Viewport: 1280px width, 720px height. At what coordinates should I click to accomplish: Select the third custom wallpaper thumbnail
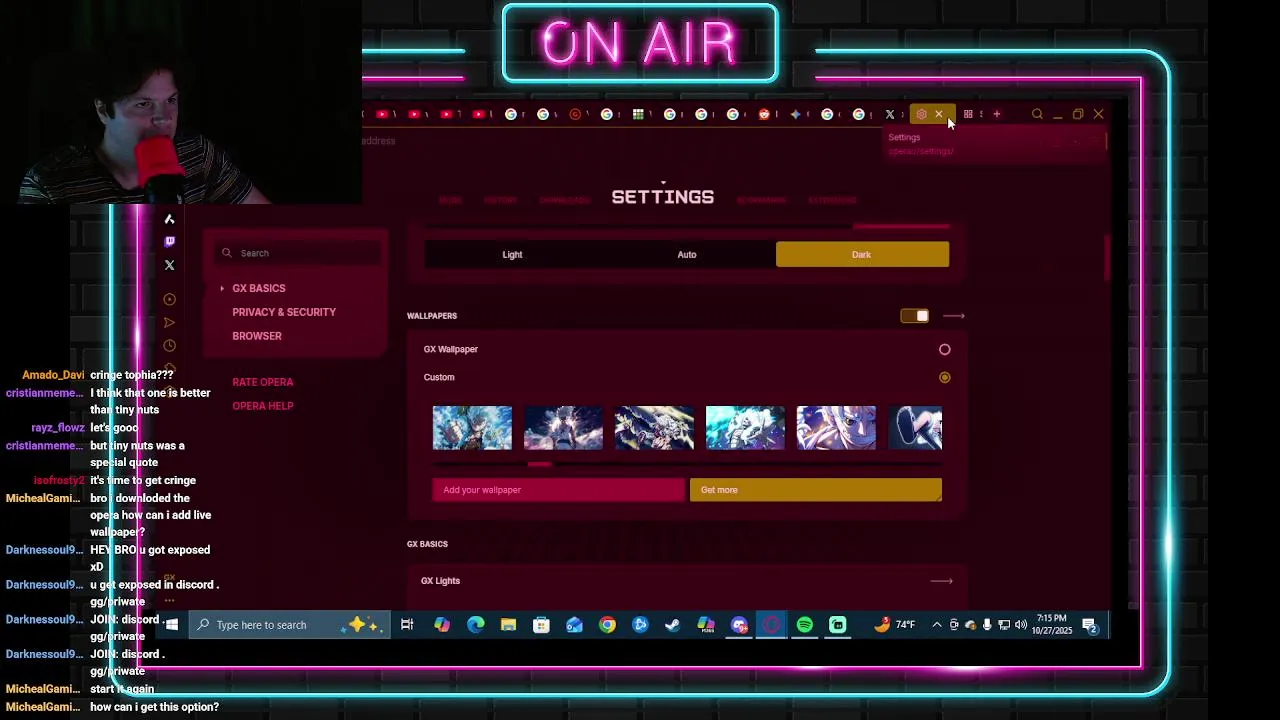coord(654,428)
